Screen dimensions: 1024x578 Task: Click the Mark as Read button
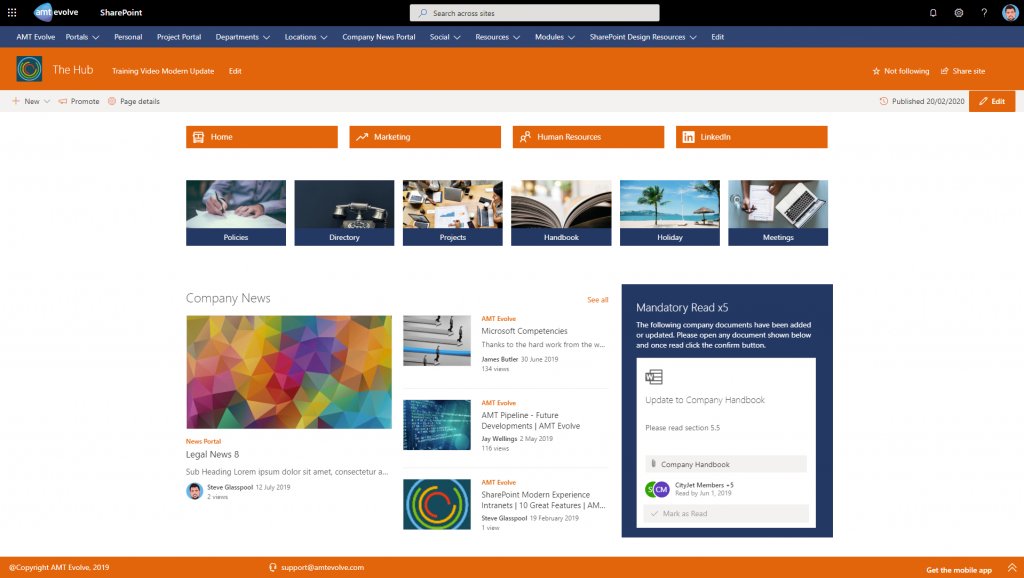726,513
